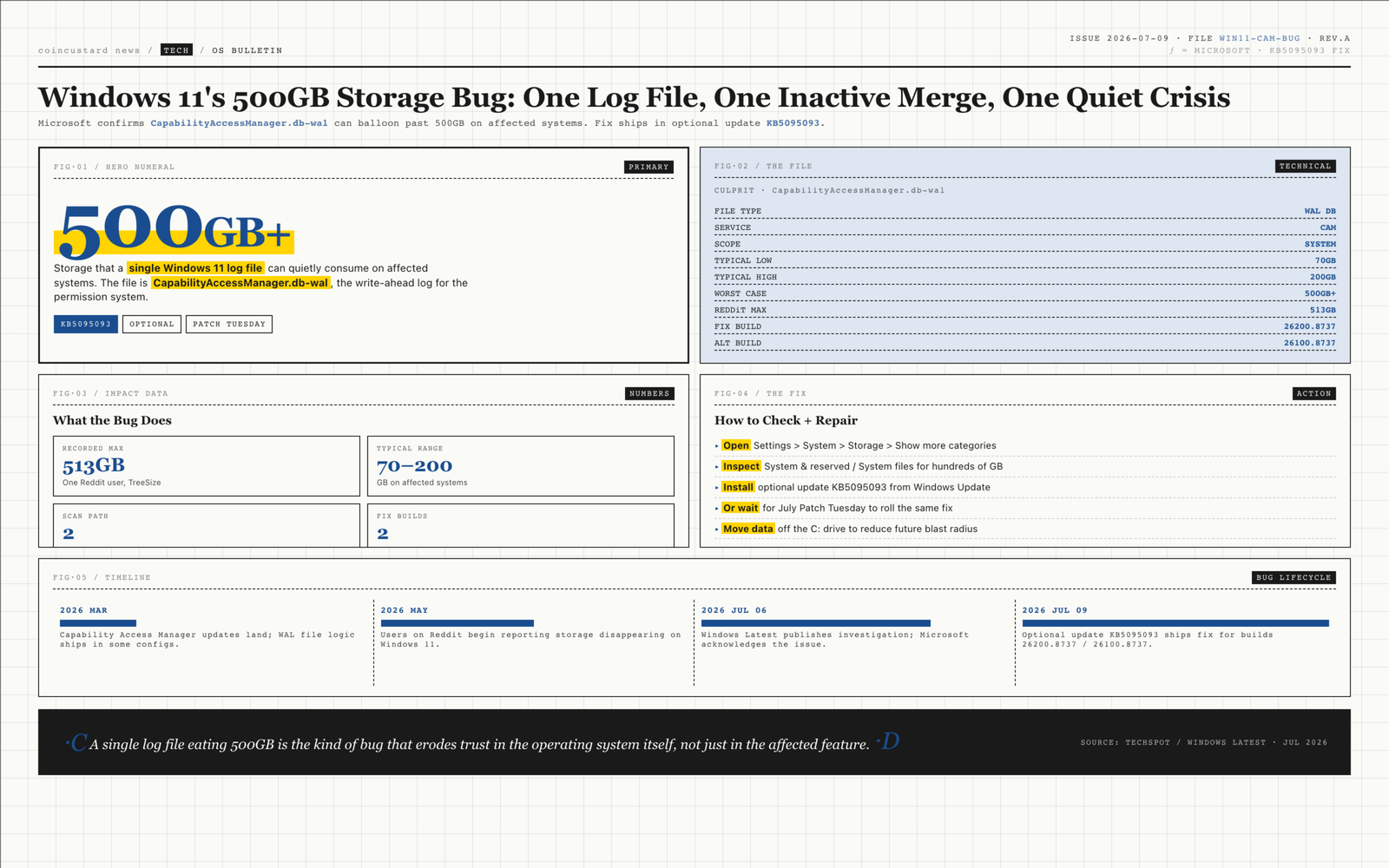Click the TECH breadcrumb tag
This screenshot has height=868, width=1389.
tap(176, 50)
